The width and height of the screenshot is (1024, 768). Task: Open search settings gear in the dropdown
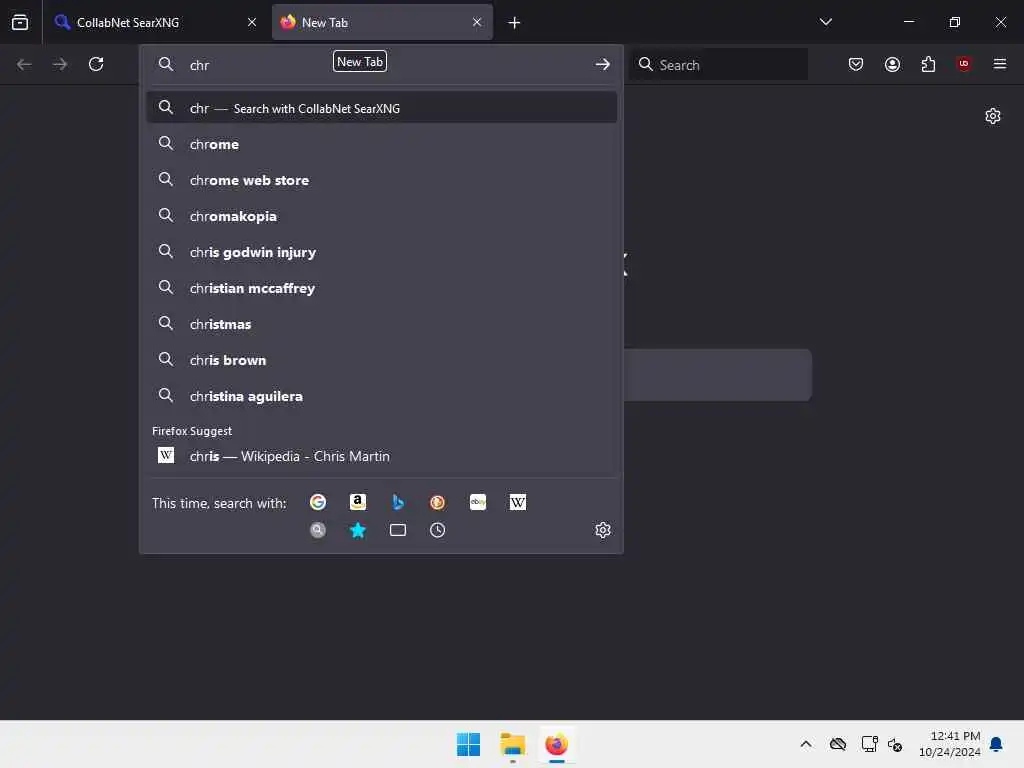pyautogui.click(x=603, y=530)
